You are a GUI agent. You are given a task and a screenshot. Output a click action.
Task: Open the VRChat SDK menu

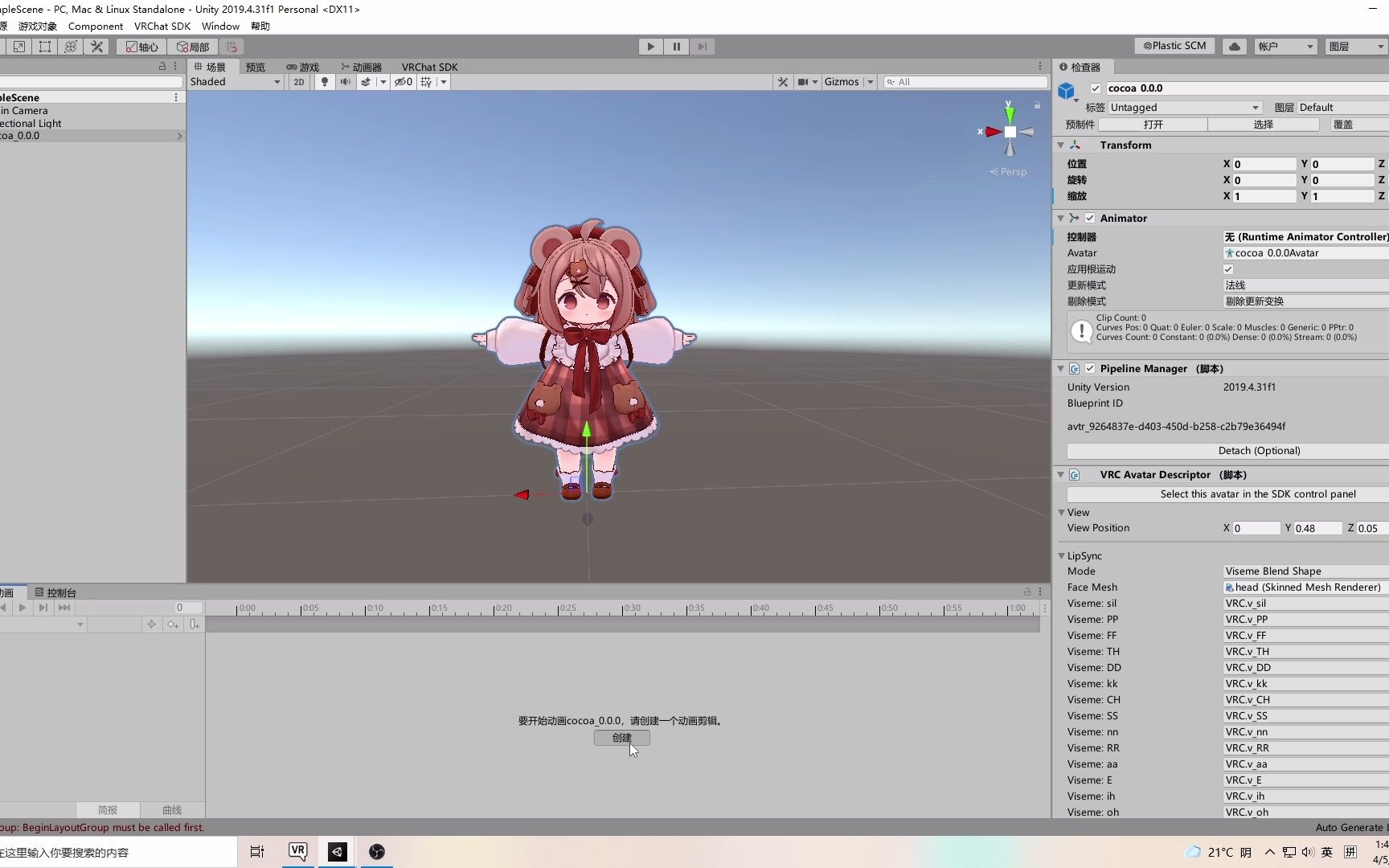tap(162, 27)
